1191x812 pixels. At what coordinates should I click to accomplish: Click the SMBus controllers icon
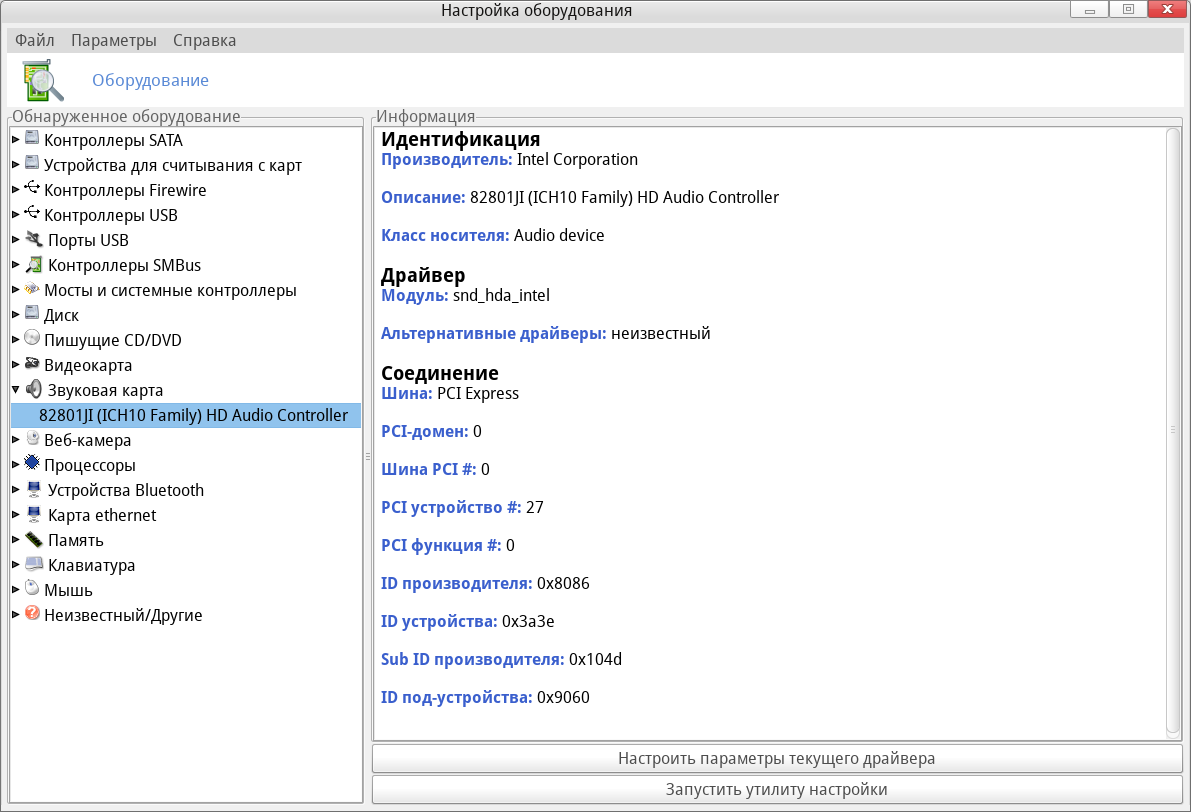[x=33, y=264]
